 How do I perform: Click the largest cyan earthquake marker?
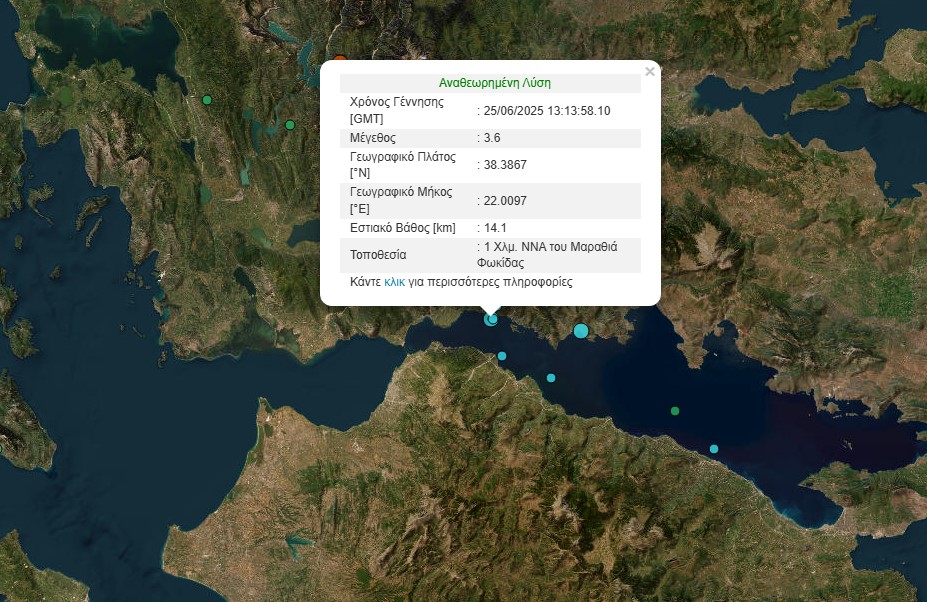pyautogui.click(x=581, y=331)
